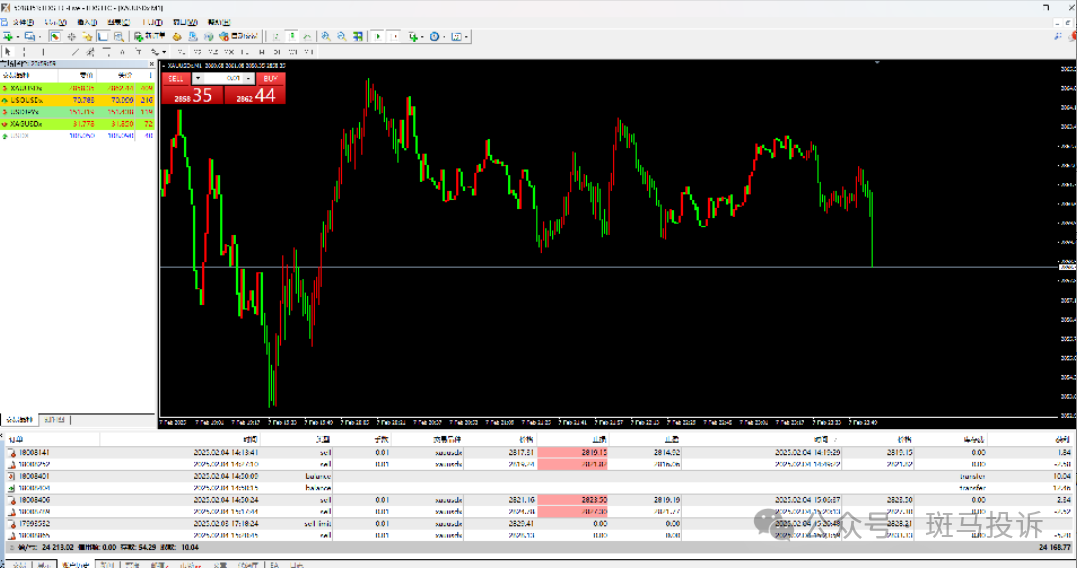Select the XAUUSD row in Market Watch
1077x568 pixels.
click(78, 88)
